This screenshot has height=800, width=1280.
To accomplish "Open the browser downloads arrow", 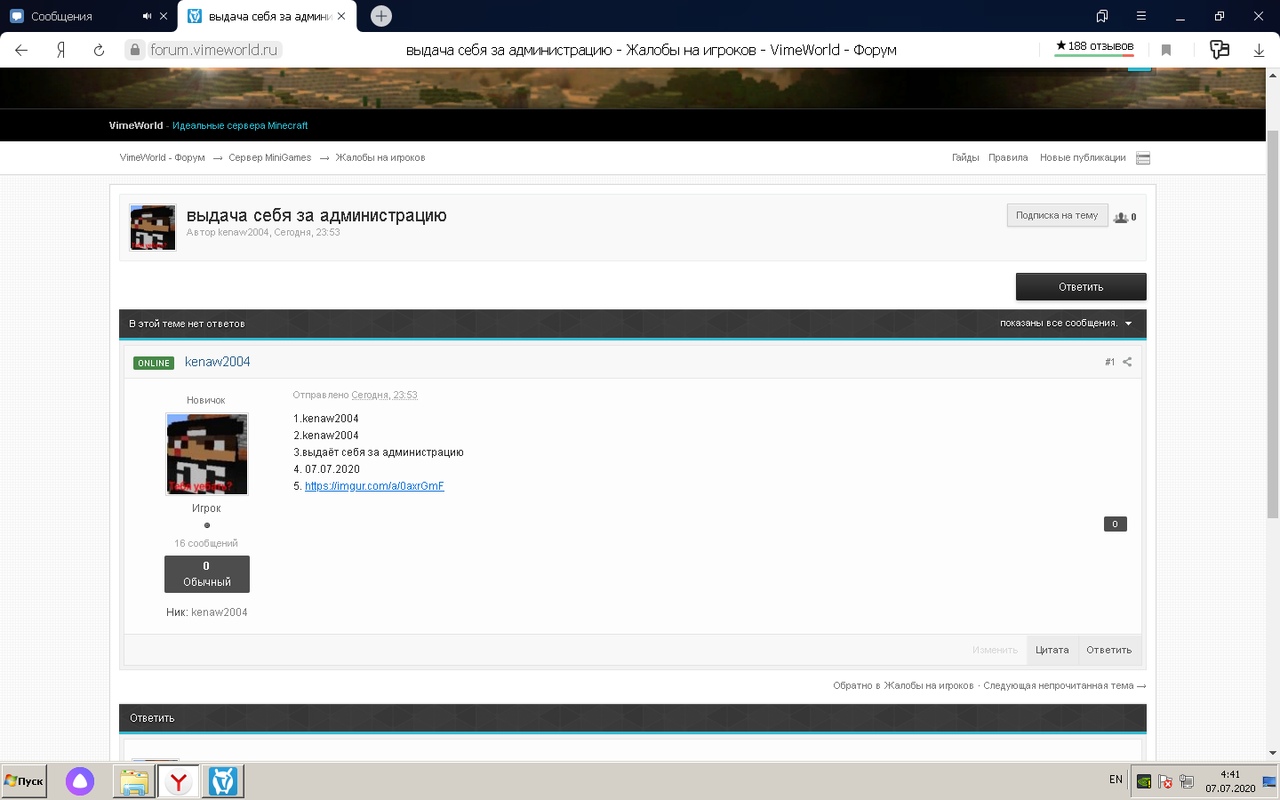I will 1259,50.
